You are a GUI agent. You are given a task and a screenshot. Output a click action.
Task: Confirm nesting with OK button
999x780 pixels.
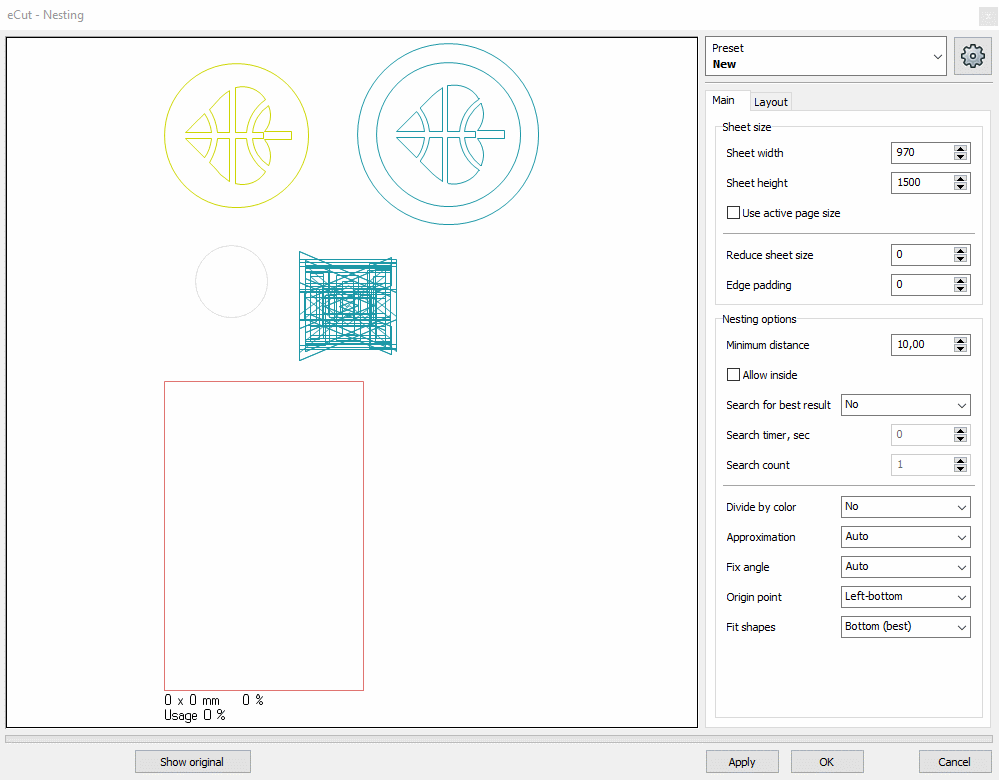[x=826, y=762]
